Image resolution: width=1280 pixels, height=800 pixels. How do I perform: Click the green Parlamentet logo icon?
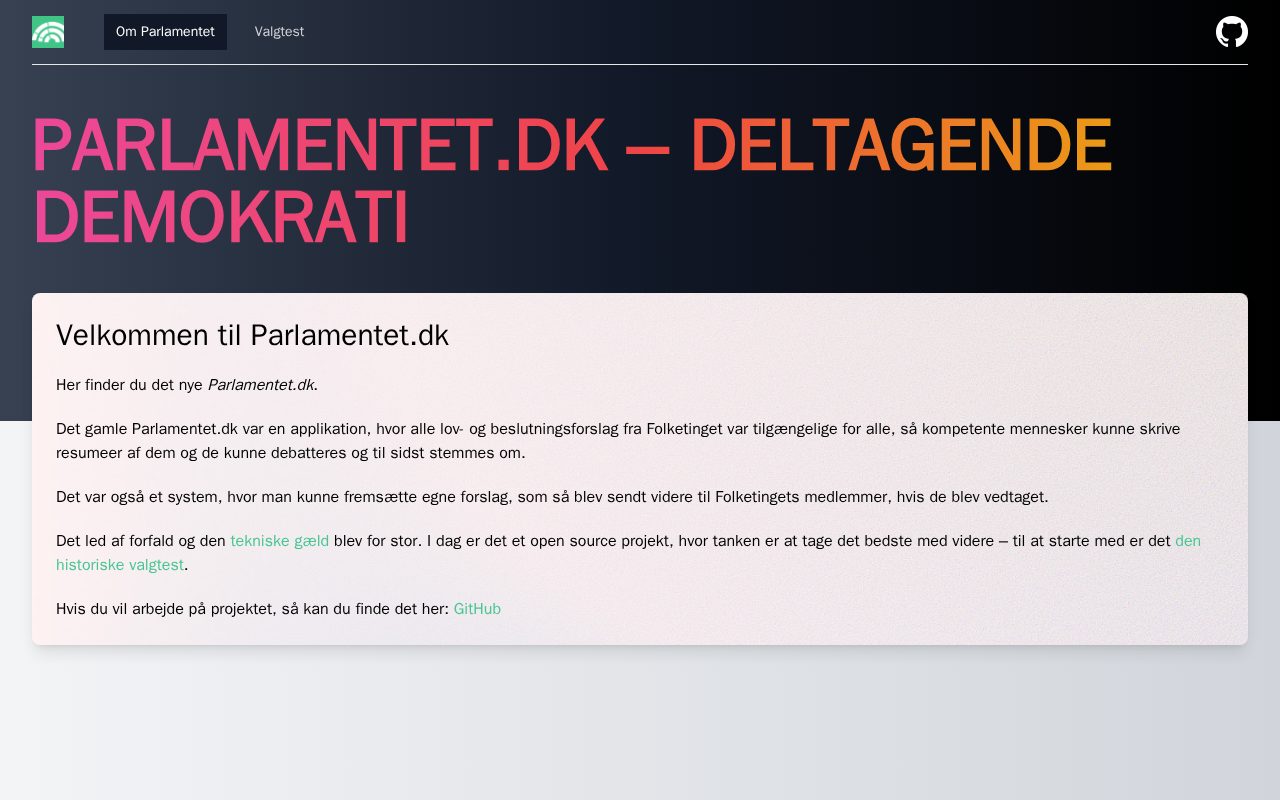pos(48,32)
